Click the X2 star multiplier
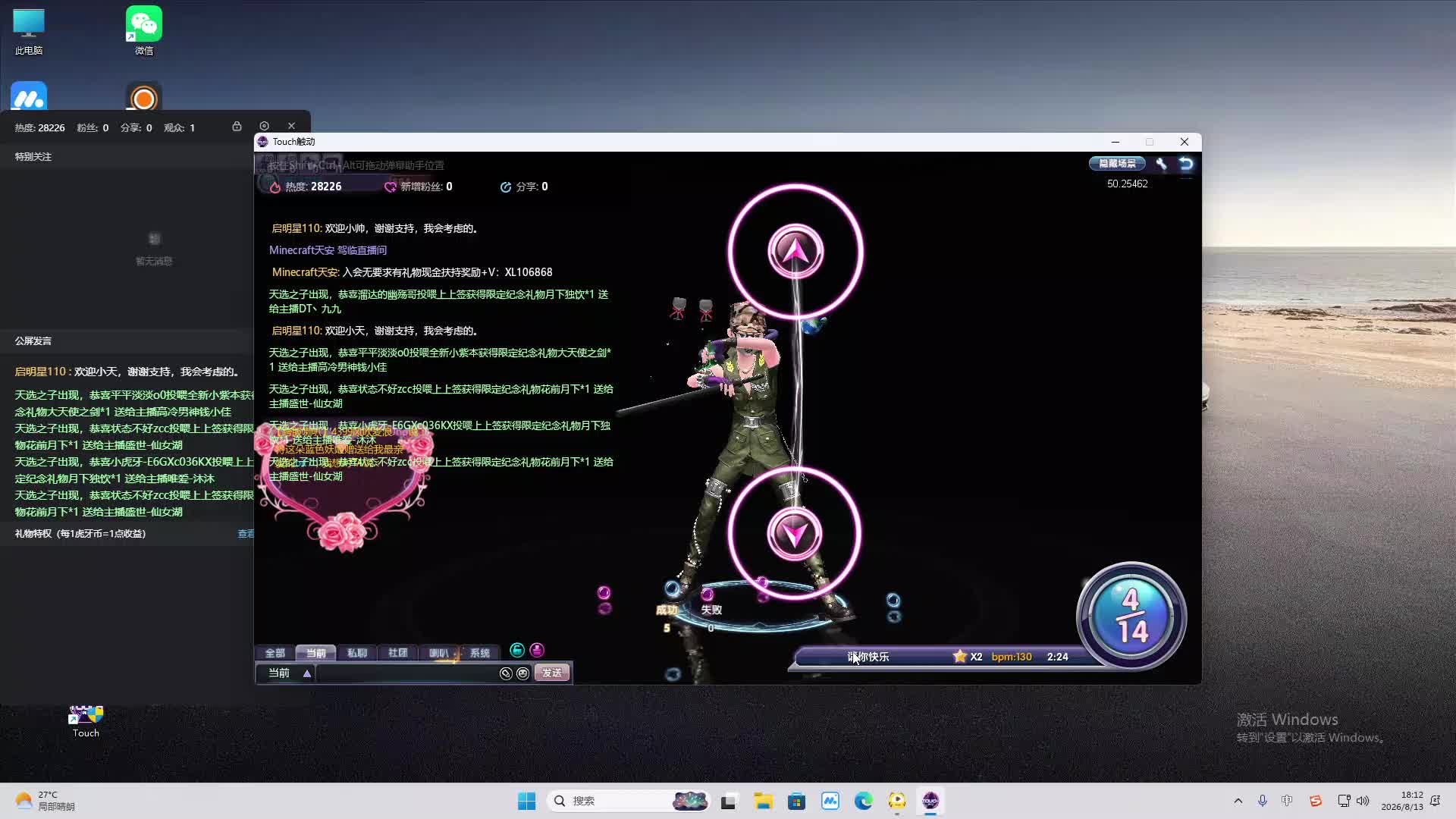The height and width of the screenshot is (819, 1456). click(x=968, y=657)
